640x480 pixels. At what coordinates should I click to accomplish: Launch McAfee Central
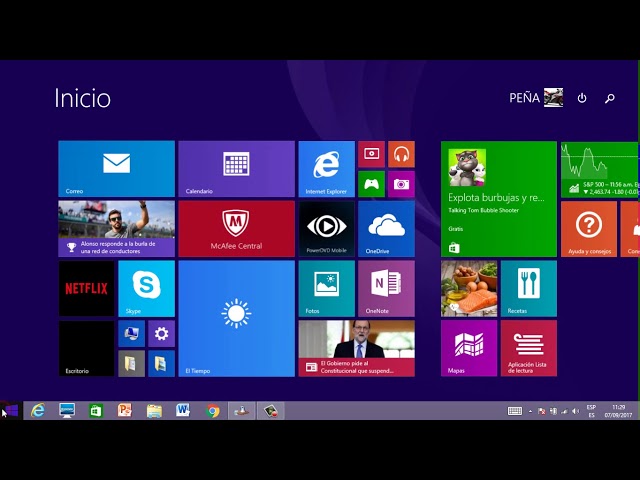point(236,229)
